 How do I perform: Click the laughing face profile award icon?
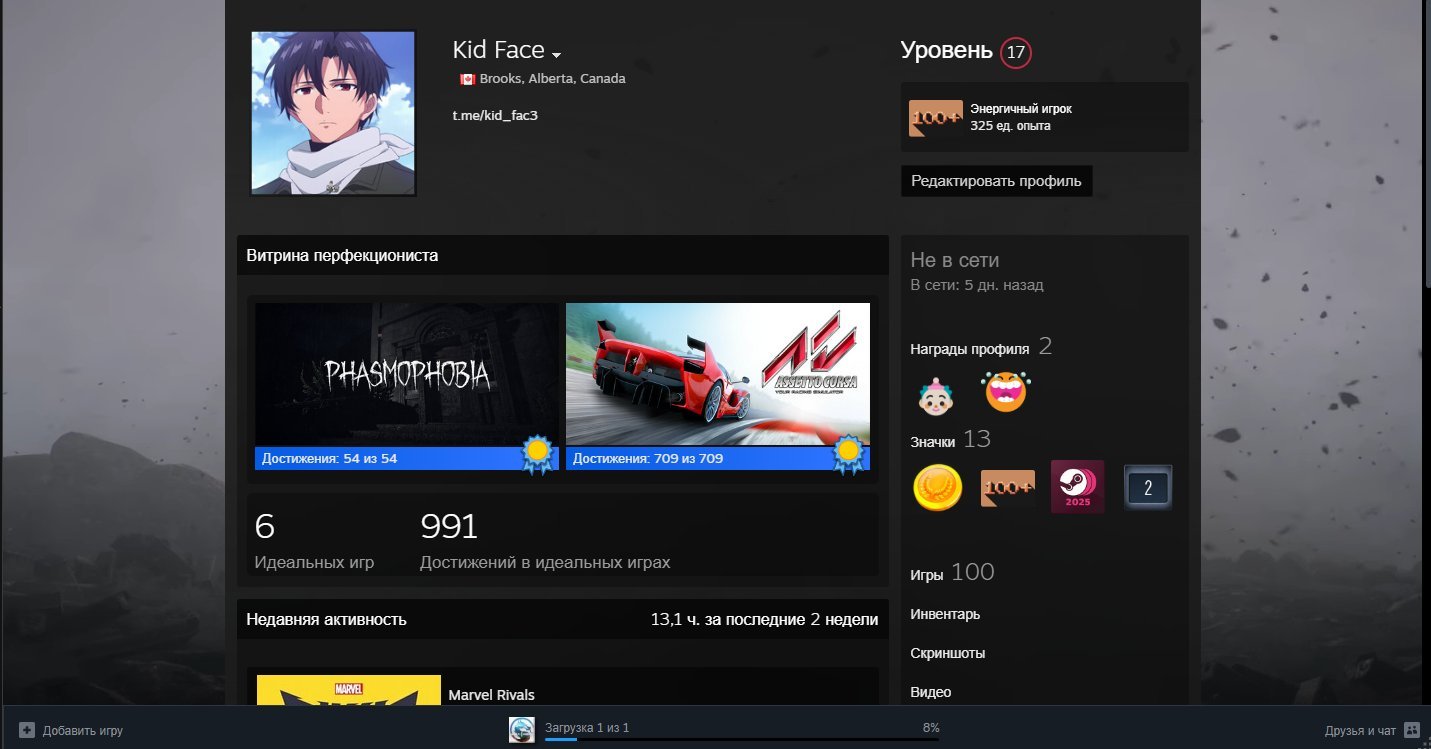click(x=1006, y=391)
